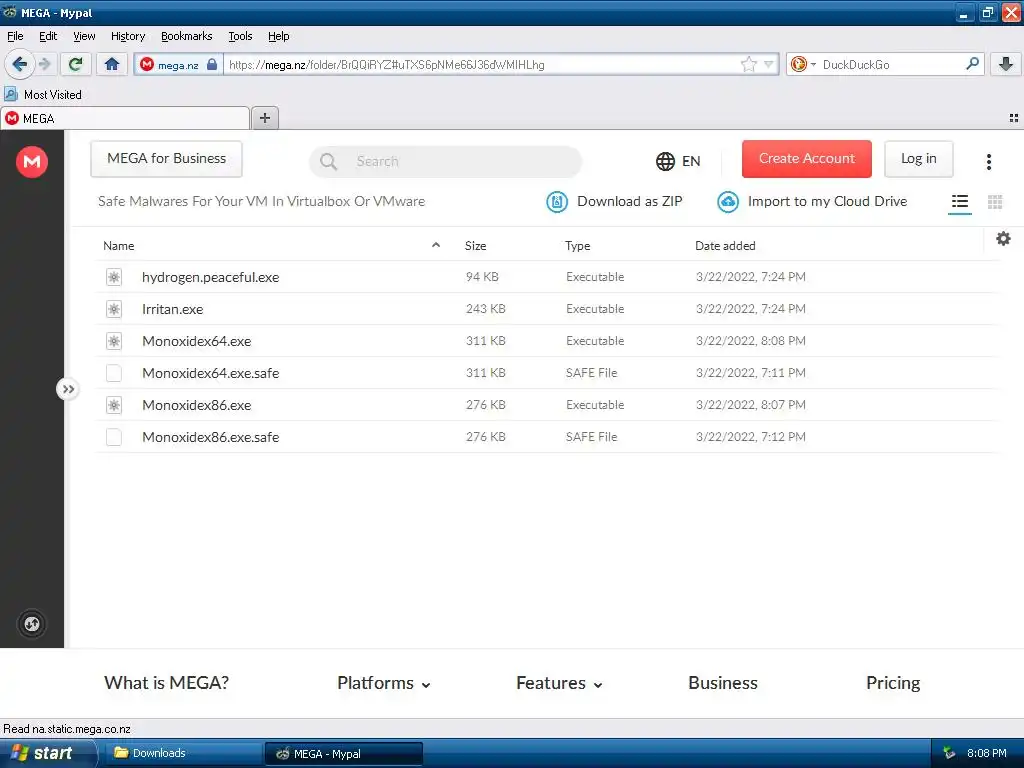Go to the browser Home page icon
Viewport: 1024px width, 768px height.
pyautogui.click(x=112, y=64)
